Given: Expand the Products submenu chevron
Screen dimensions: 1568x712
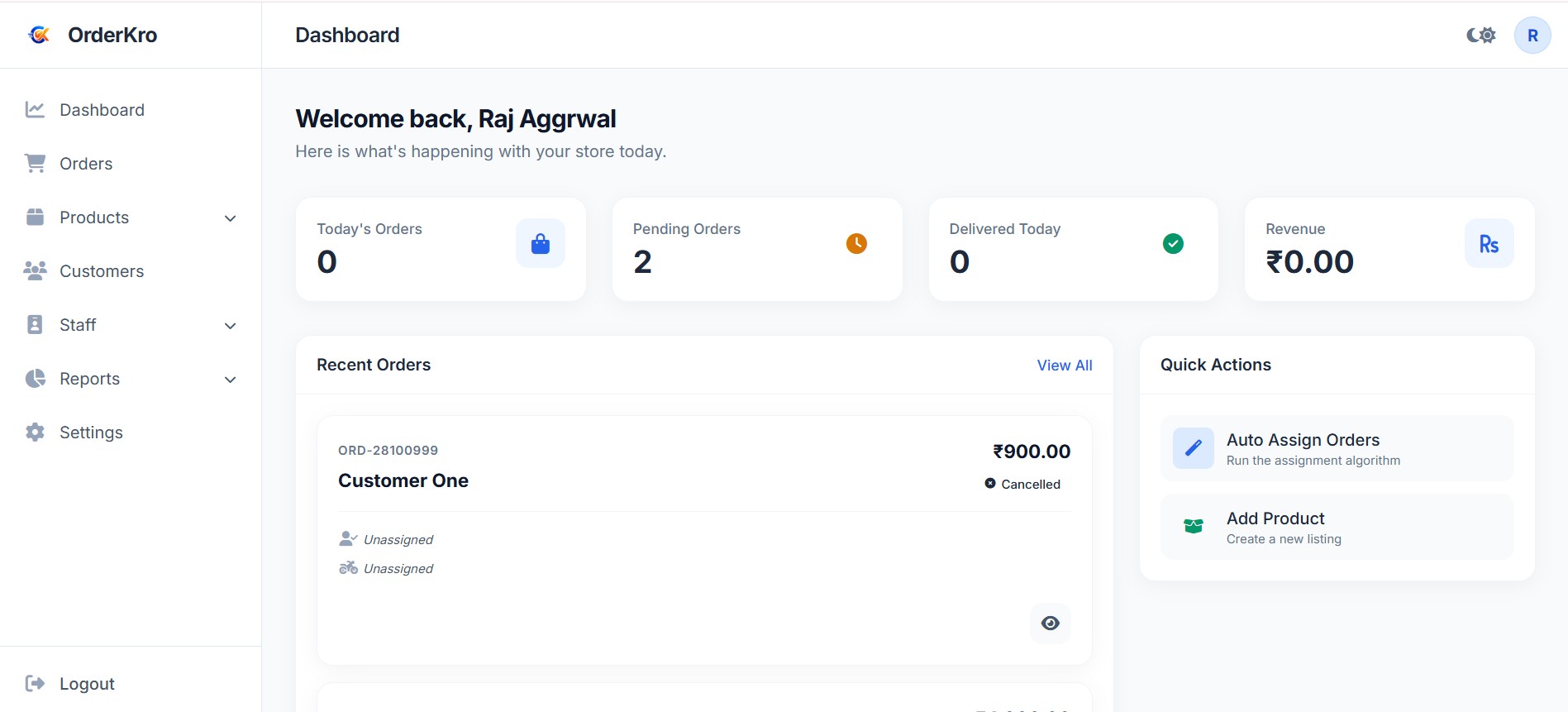Looking at the screenshot, I should [x=231, y=218].
